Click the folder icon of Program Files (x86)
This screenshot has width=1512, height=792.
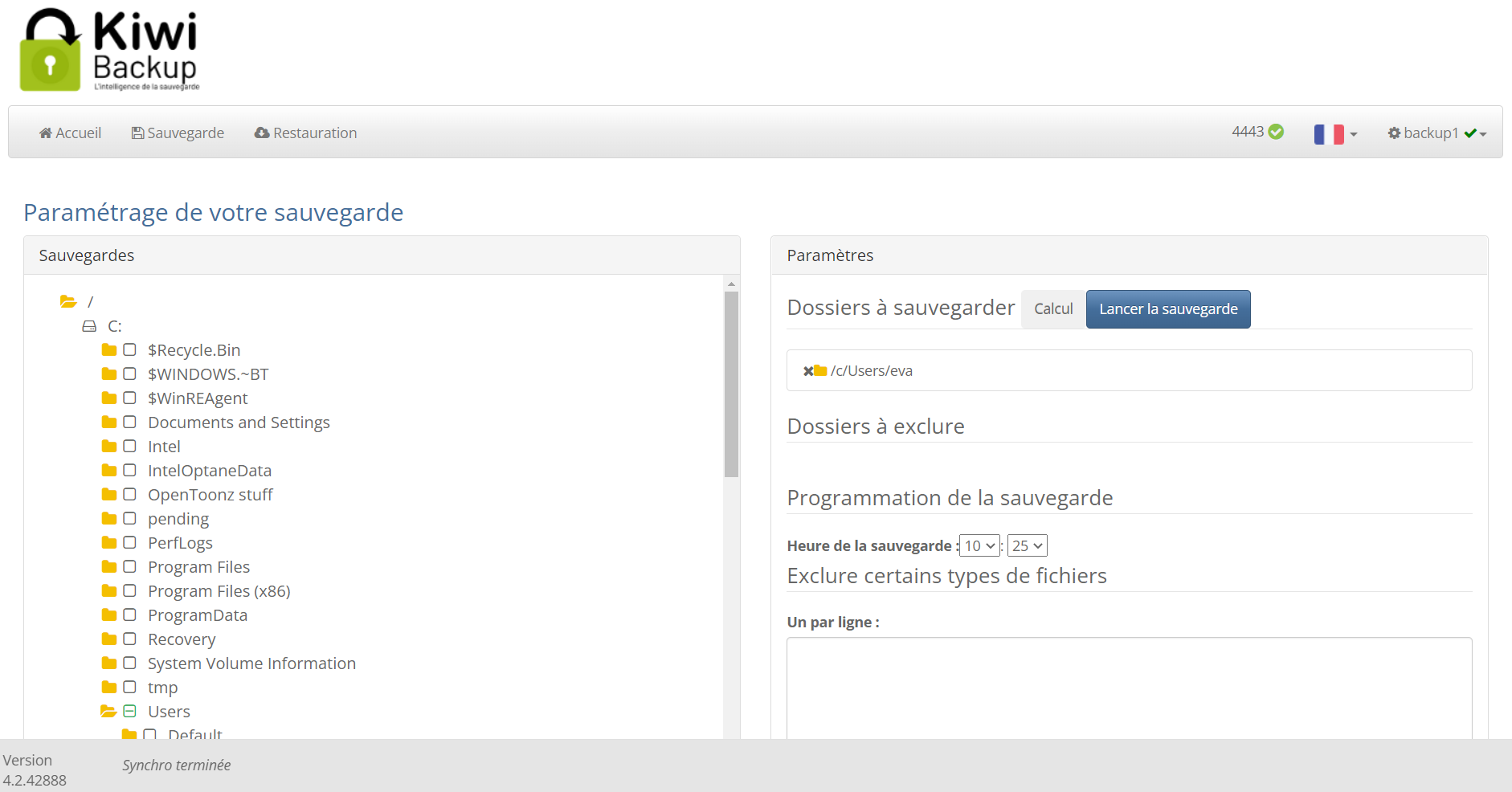click(x=109, y=591)
